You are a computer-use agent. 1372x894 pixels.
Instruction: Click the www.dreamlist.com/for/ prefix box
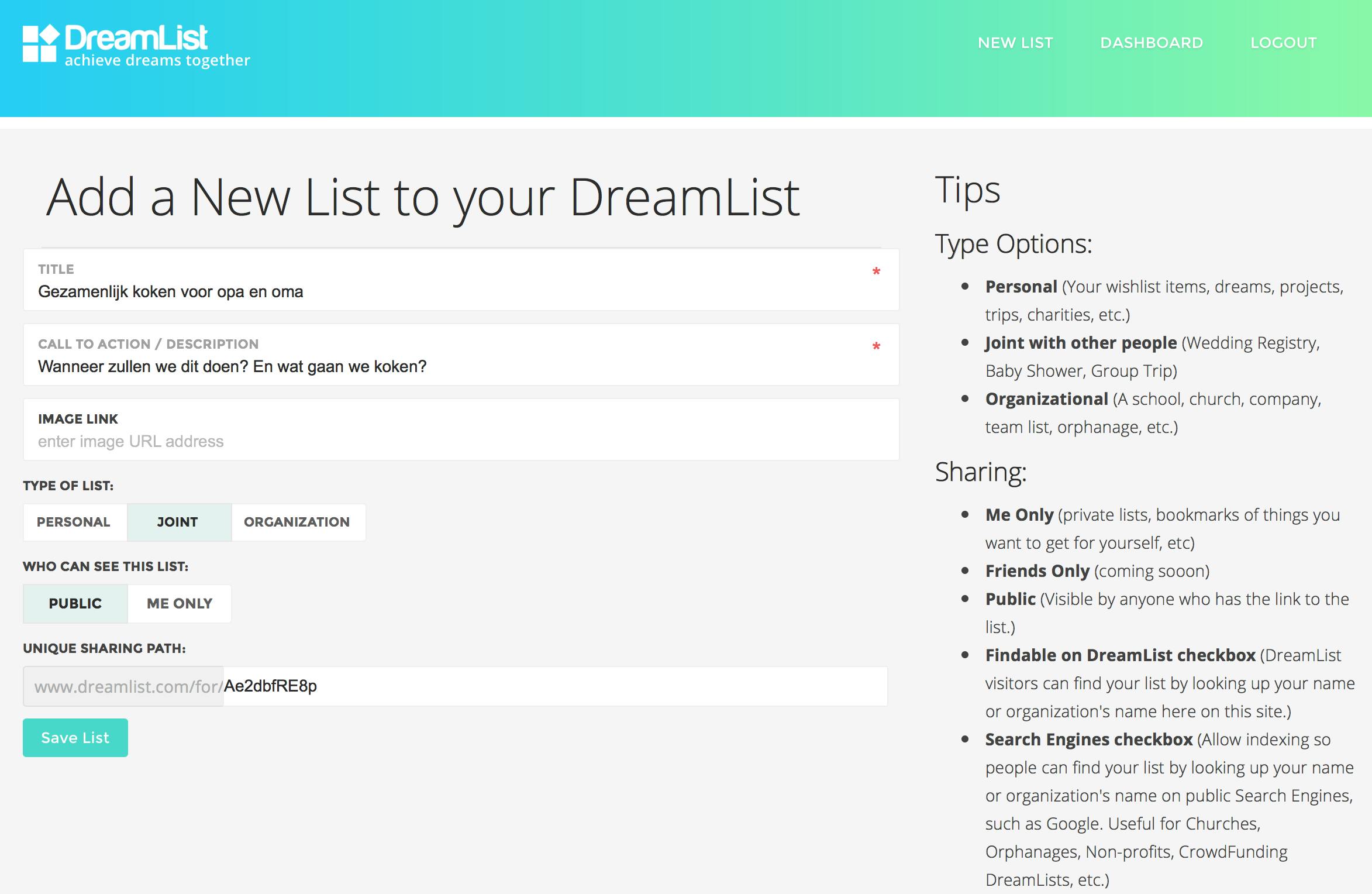(124, 686)
